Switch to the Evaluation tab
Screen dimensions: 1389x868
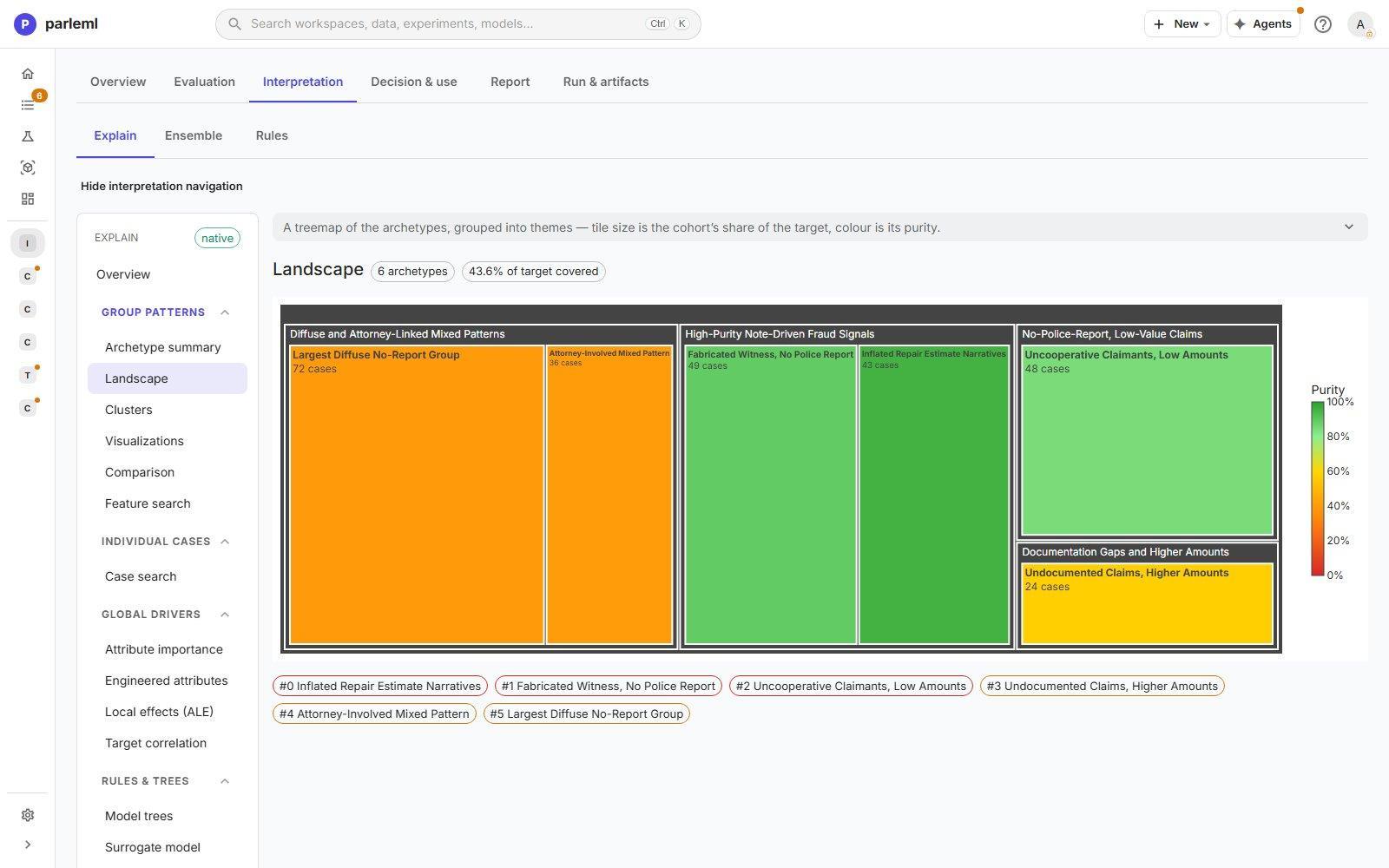[204, 82]
